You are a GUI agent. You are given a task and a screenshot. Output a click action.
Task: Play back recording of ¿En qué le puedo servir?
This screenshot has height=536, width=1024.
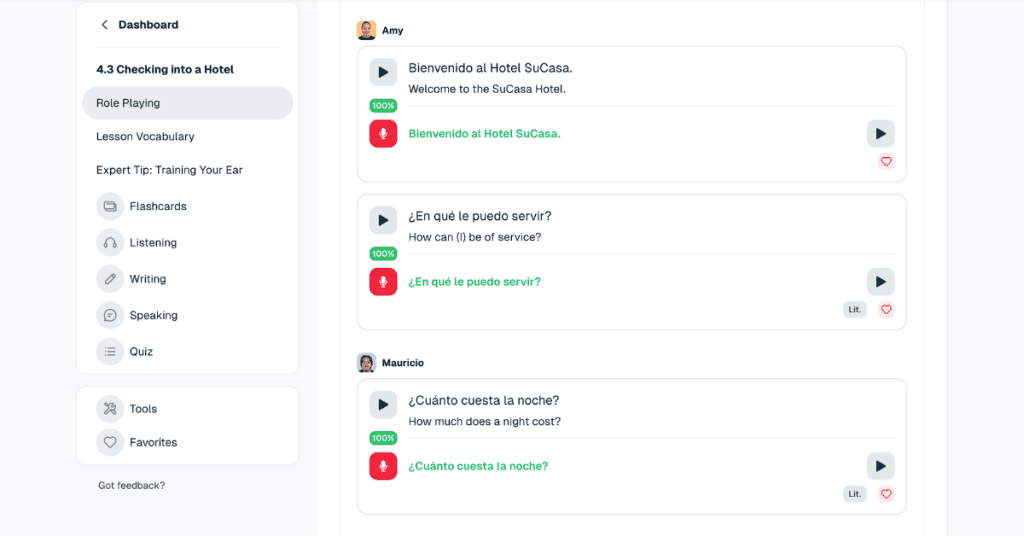coord(880,282)
